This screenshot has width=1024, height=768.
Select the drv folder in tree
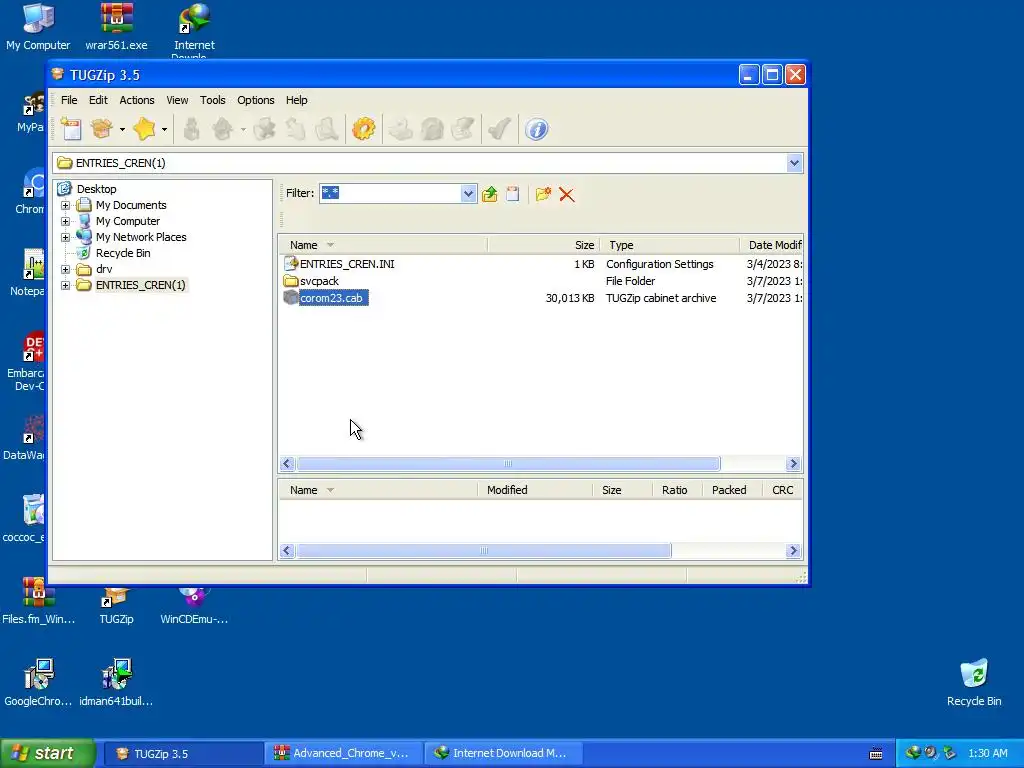coord(104,269)
